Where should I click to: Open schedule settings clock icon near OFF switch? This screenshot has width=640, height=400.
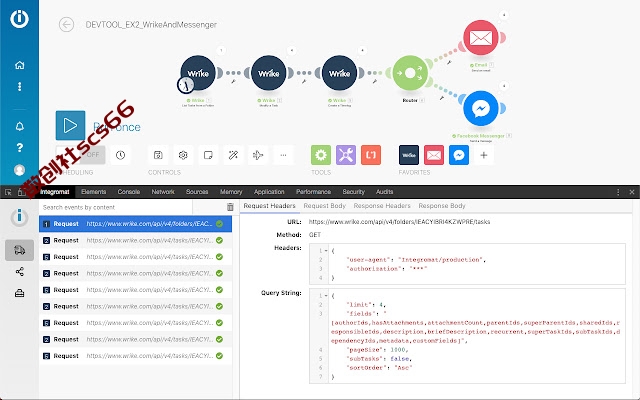click(120, 155)
